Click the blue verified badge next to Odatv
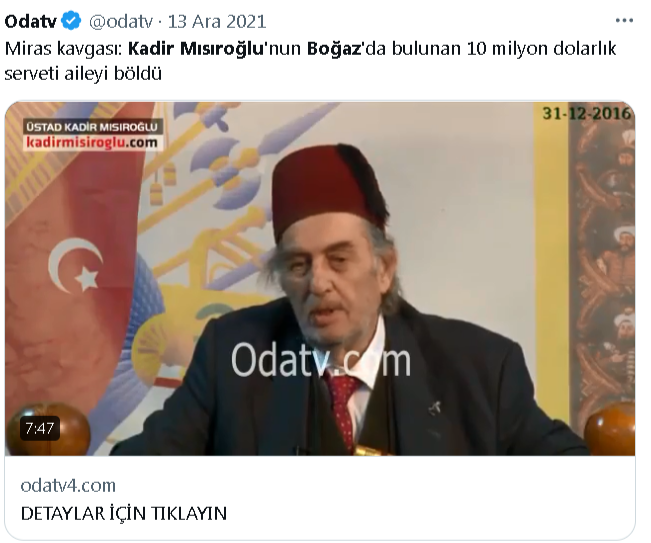Viewport: 651px width, 543px height. pyautogui.click(x=71, y=21)
